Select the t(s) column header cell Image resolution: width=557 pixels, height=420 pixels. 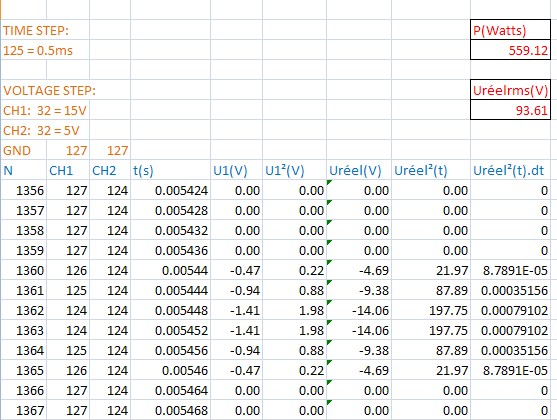click(x=171, y=170)
